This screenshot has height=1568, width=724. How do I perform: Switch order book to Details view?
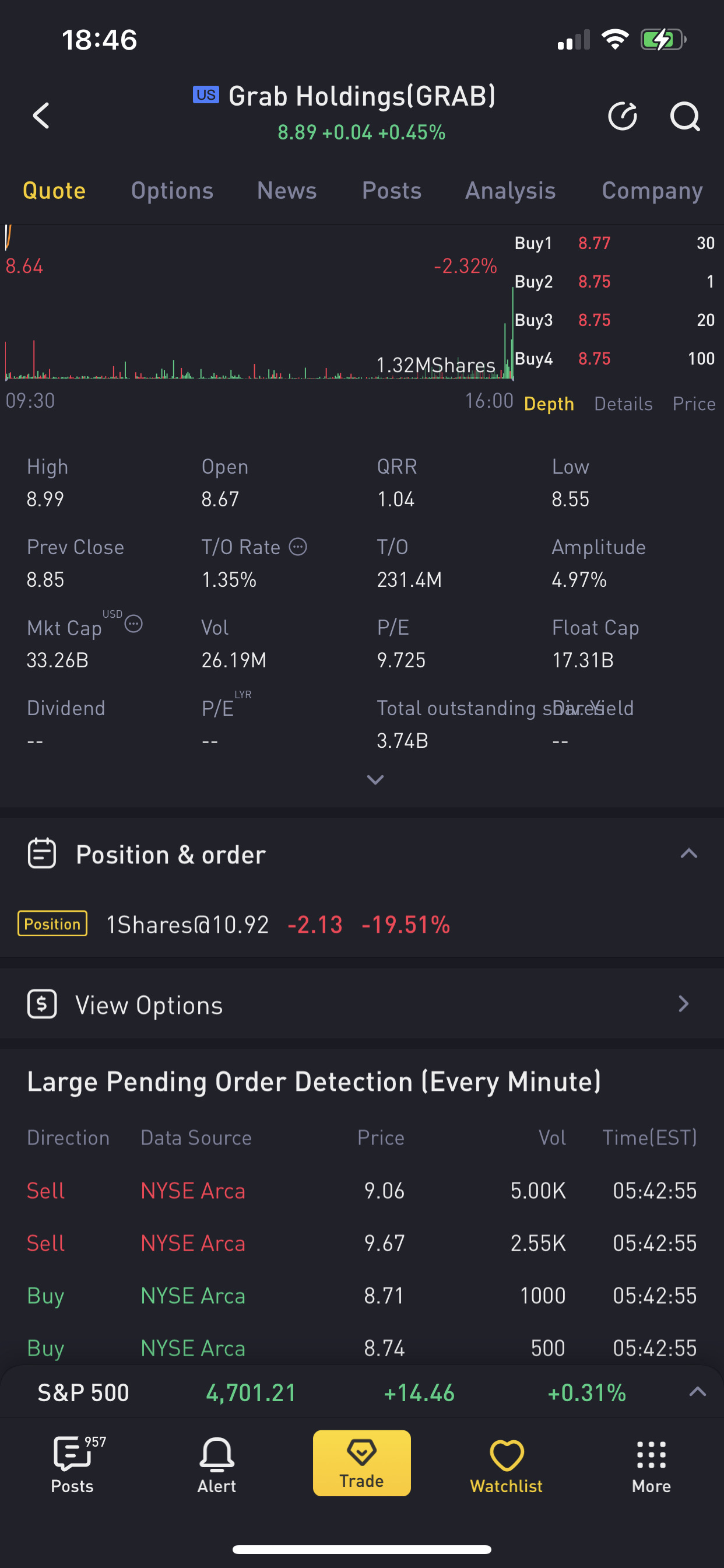623,404
